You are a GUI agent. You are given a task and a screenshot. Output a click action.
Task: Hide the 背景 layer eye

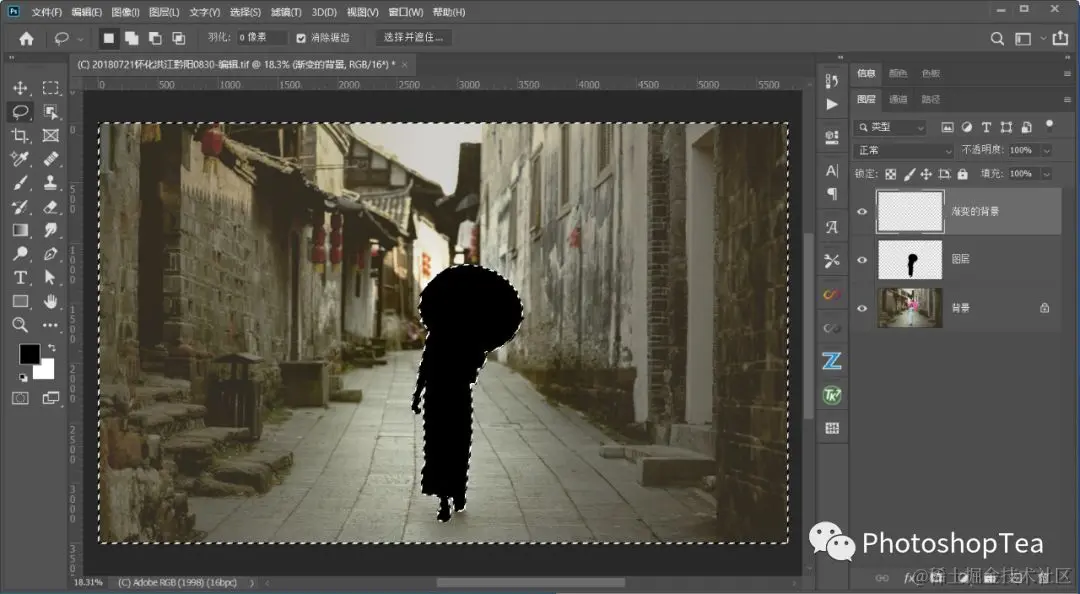coord(862,308)
